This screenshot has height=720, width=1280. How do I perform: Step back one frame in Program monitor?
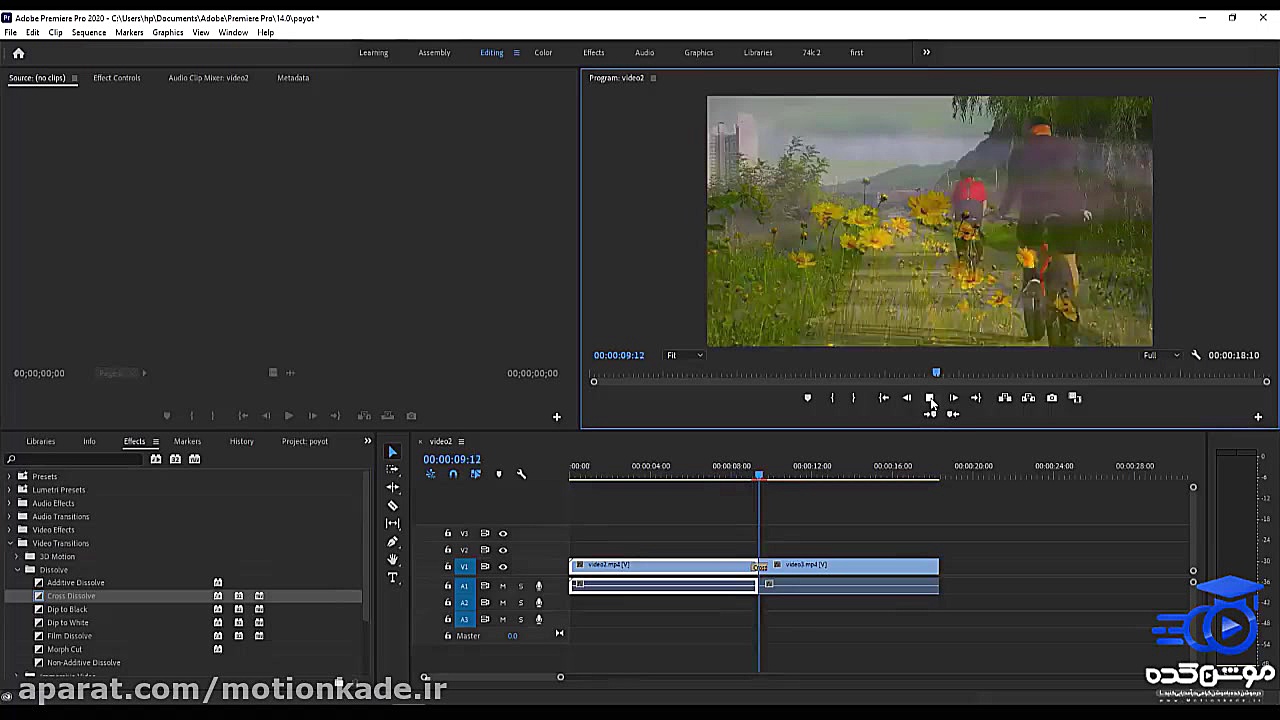[907, 398]
